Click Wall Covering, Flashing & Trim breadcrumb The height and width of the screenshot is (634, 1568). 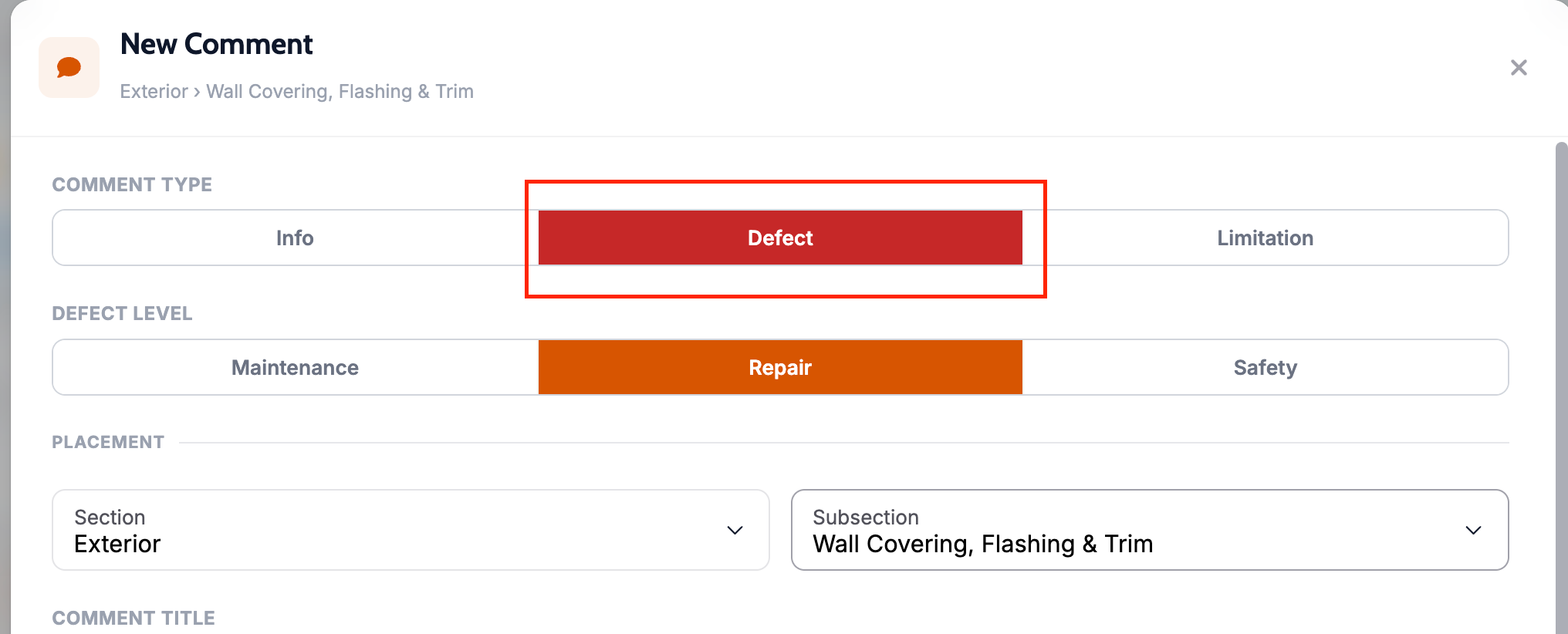pyautogui.click(x=340, y=92)
